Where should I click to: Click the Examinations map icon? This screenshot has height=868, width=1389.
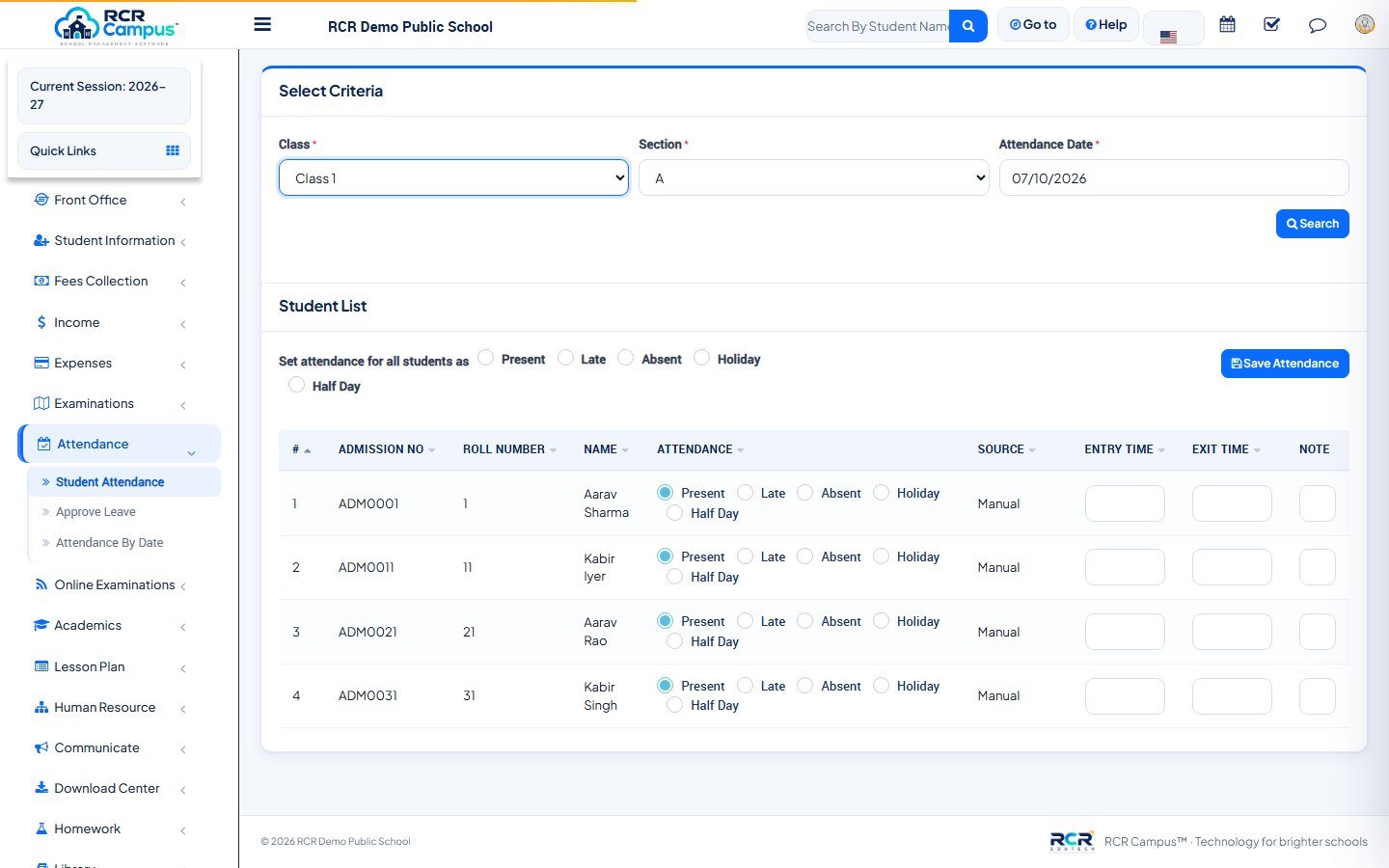[x=41, y=403]
